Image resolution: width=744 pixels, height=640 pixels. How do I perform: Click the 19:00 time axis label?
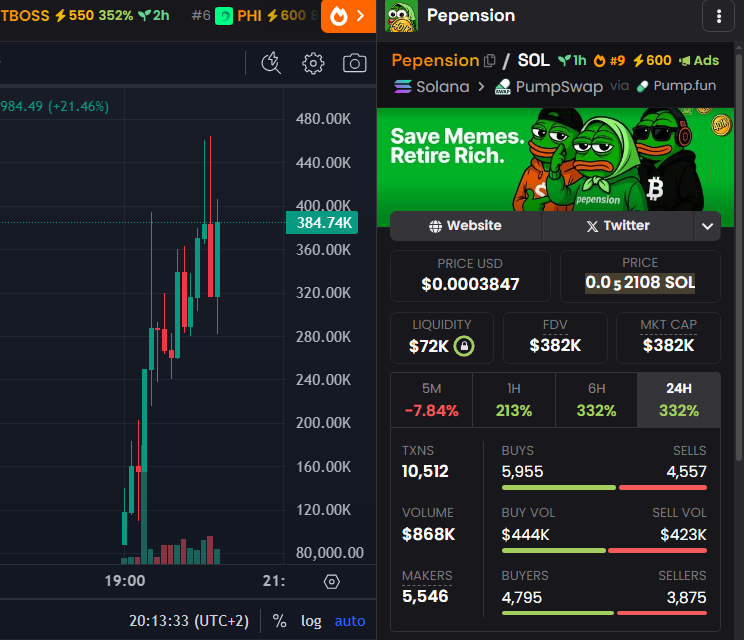click(125, 581)
